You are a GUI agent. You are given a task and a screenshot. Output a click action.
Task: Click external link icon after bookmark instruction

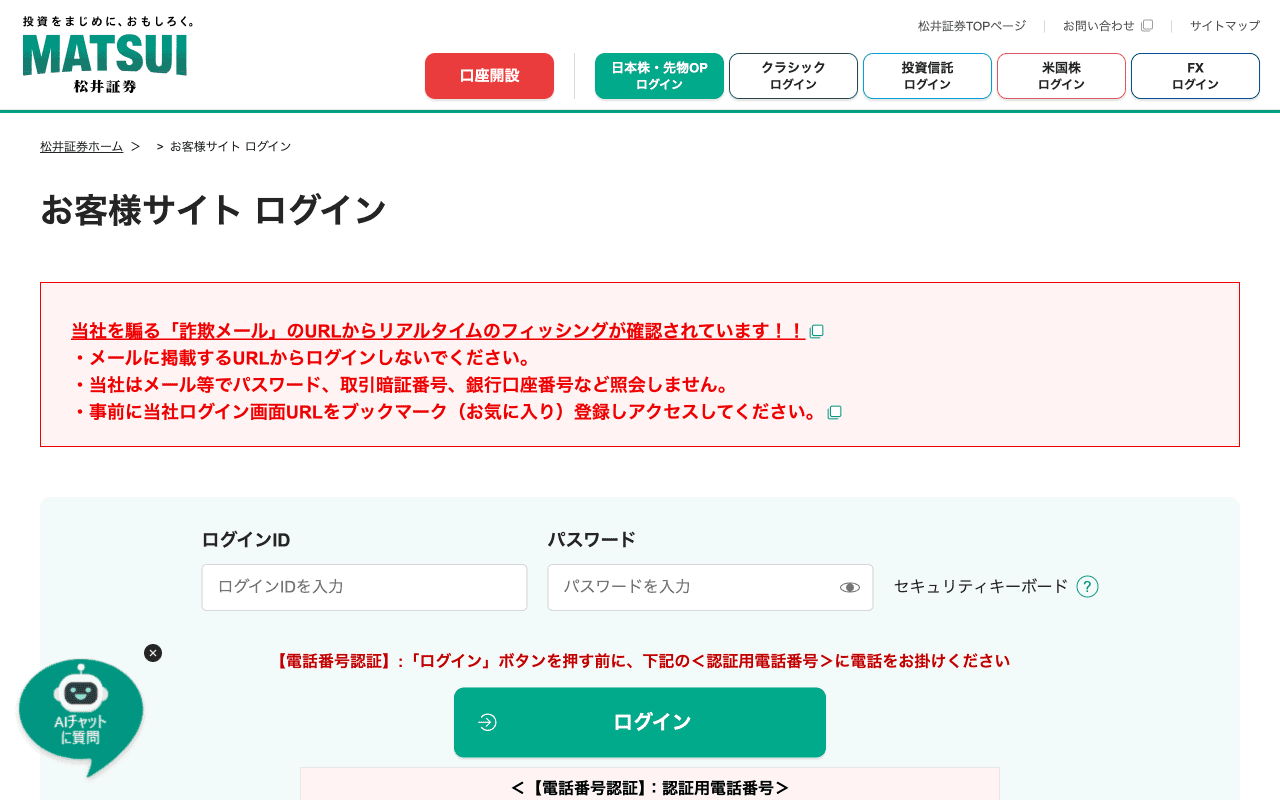835,412
